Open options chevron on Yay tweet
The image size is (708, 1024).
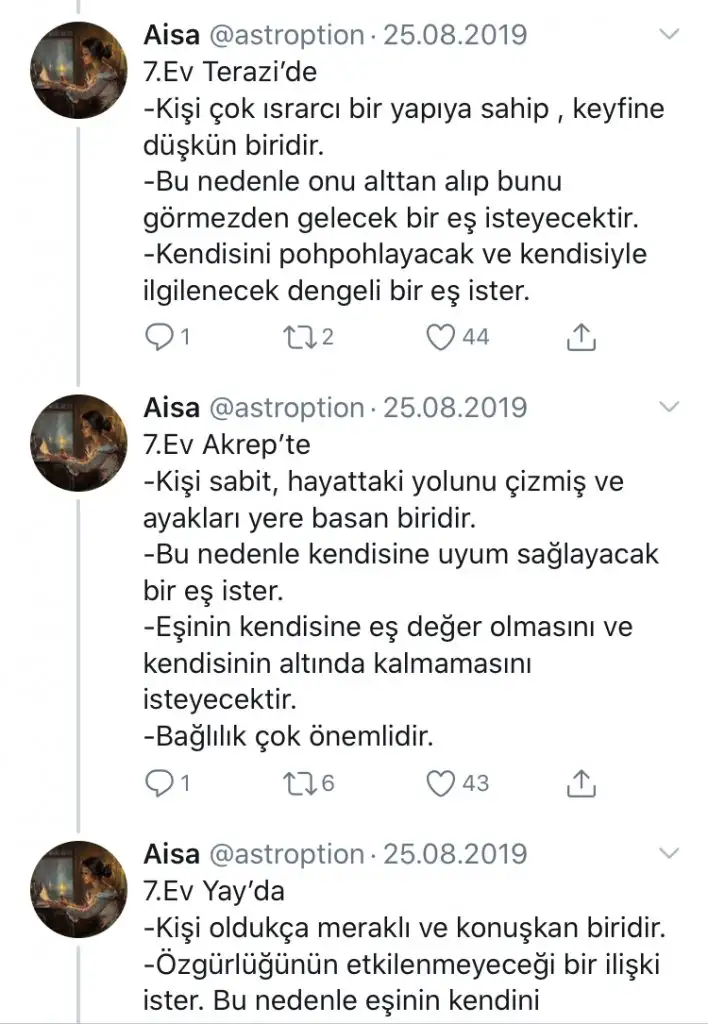pyautogui.click(x=669, y=853)
